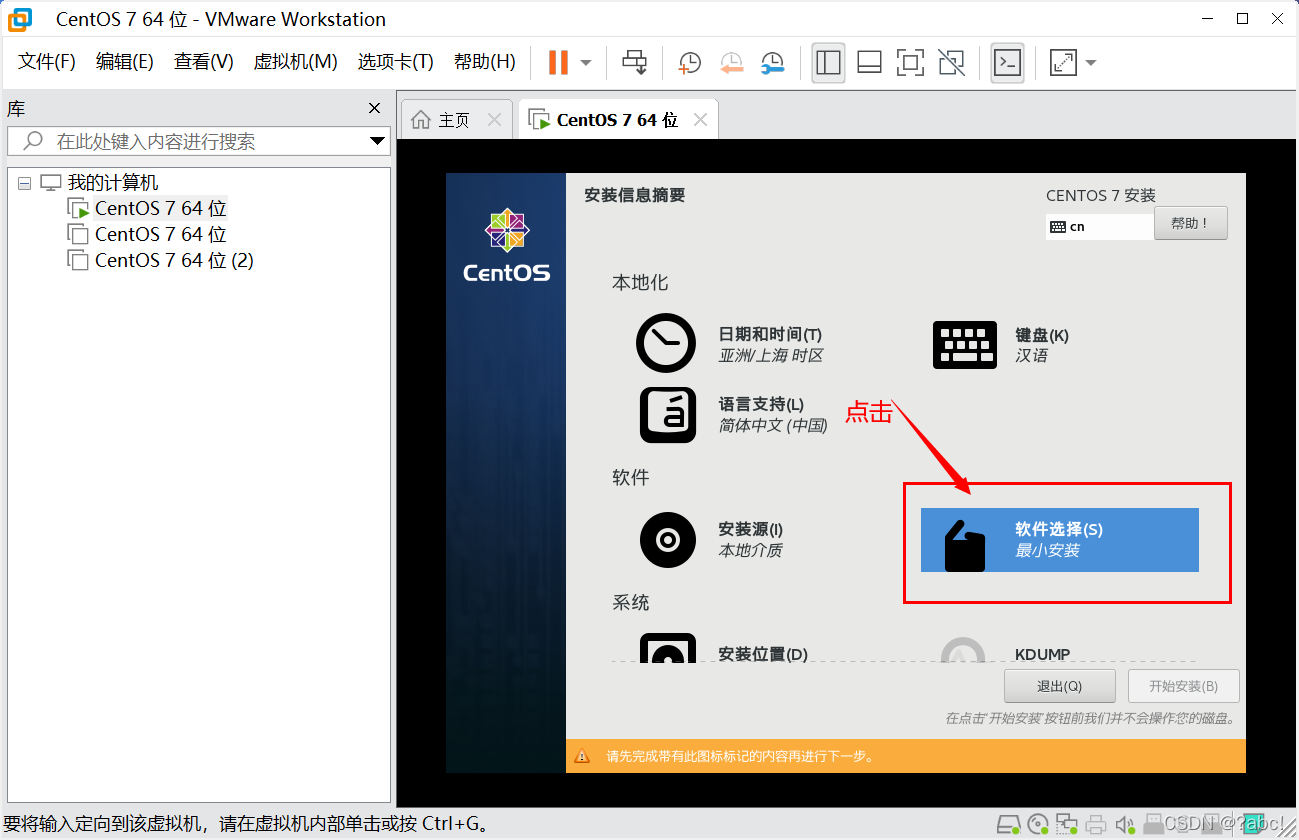This screenshot has width=1299, height=840.
Task: Click the stretch guest display icon
Action: coord(1063,63)
